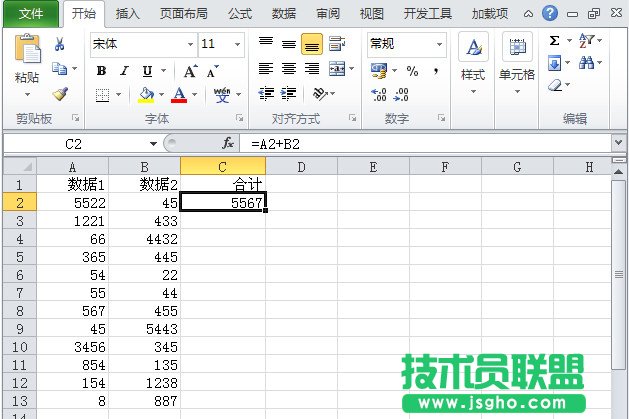Switch to 数据 Data tab

point(284,14)
